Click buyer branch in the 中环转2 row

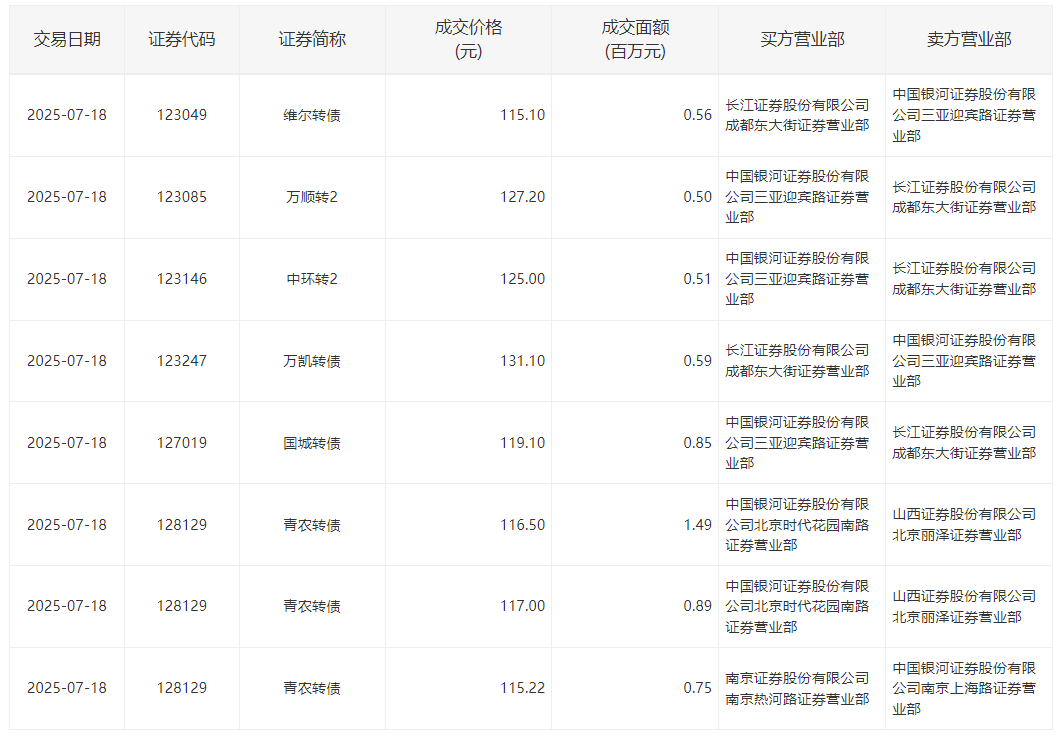click(x=797, y=279)
